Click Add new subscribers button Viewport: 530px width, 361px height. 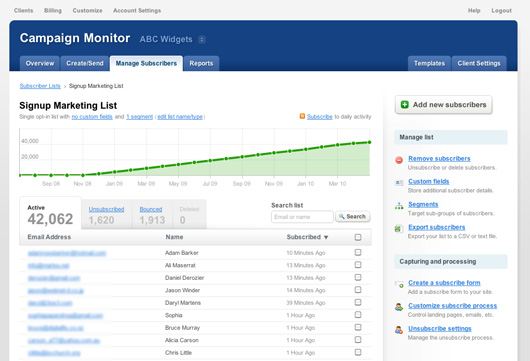pyautogui.click(x=443, y=105)
